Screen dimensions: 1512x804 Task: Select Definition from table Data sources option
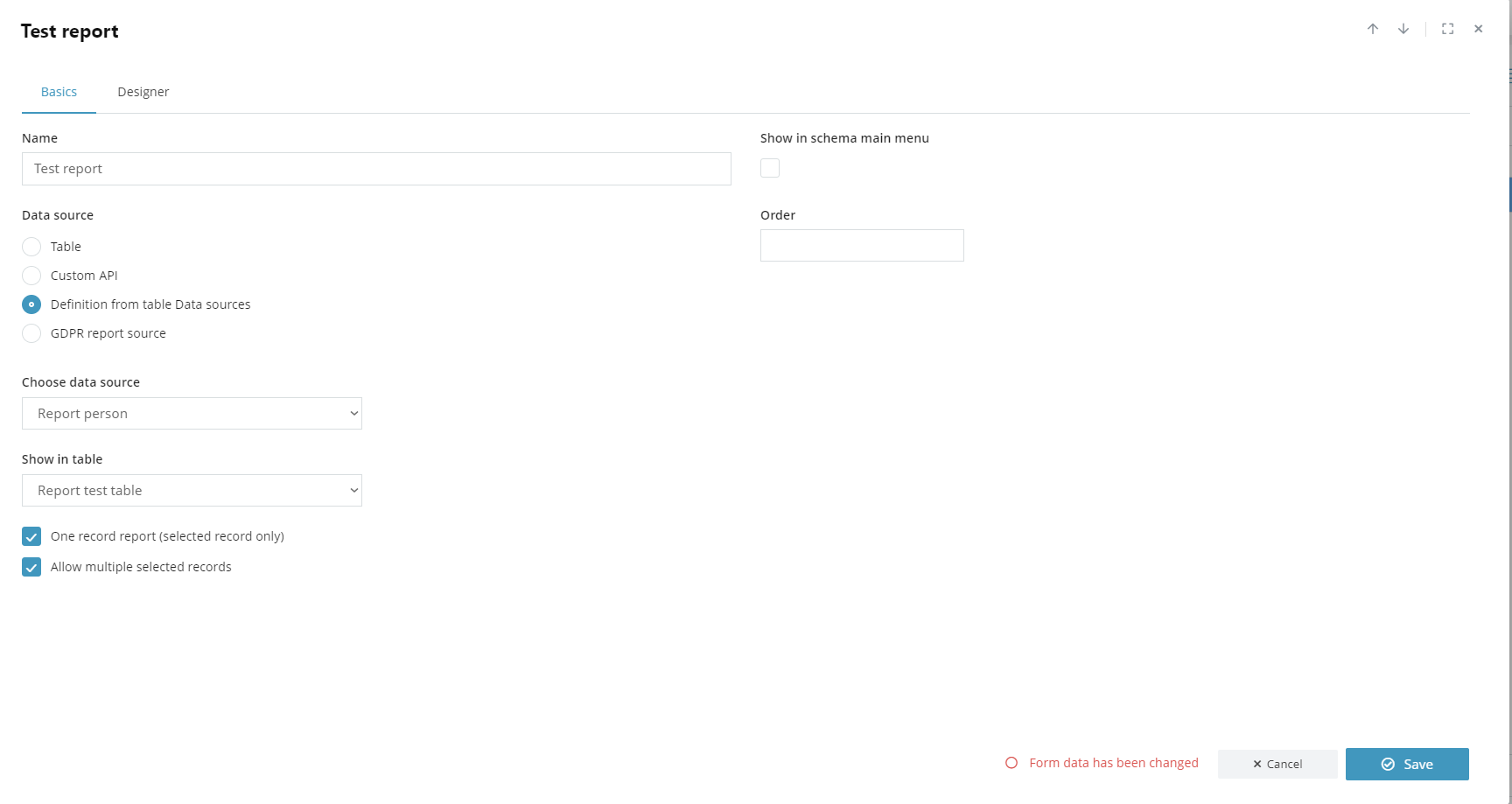(31, 304)
